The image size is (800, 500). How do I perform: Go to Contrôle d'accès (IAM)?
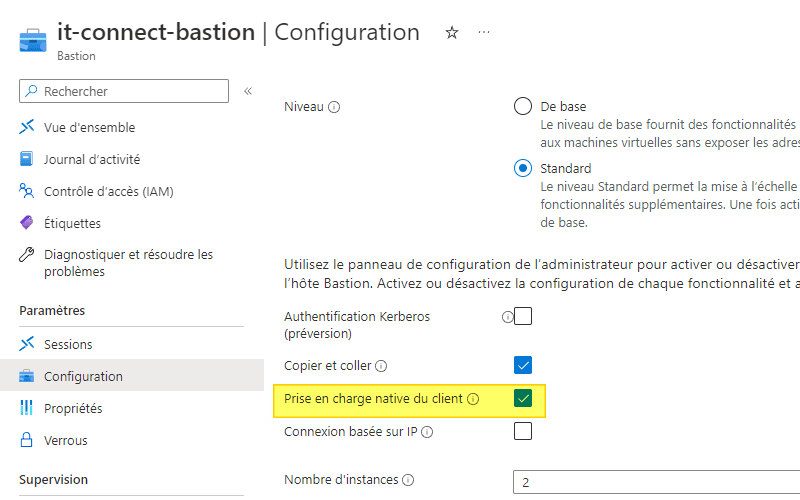point(109,191)
